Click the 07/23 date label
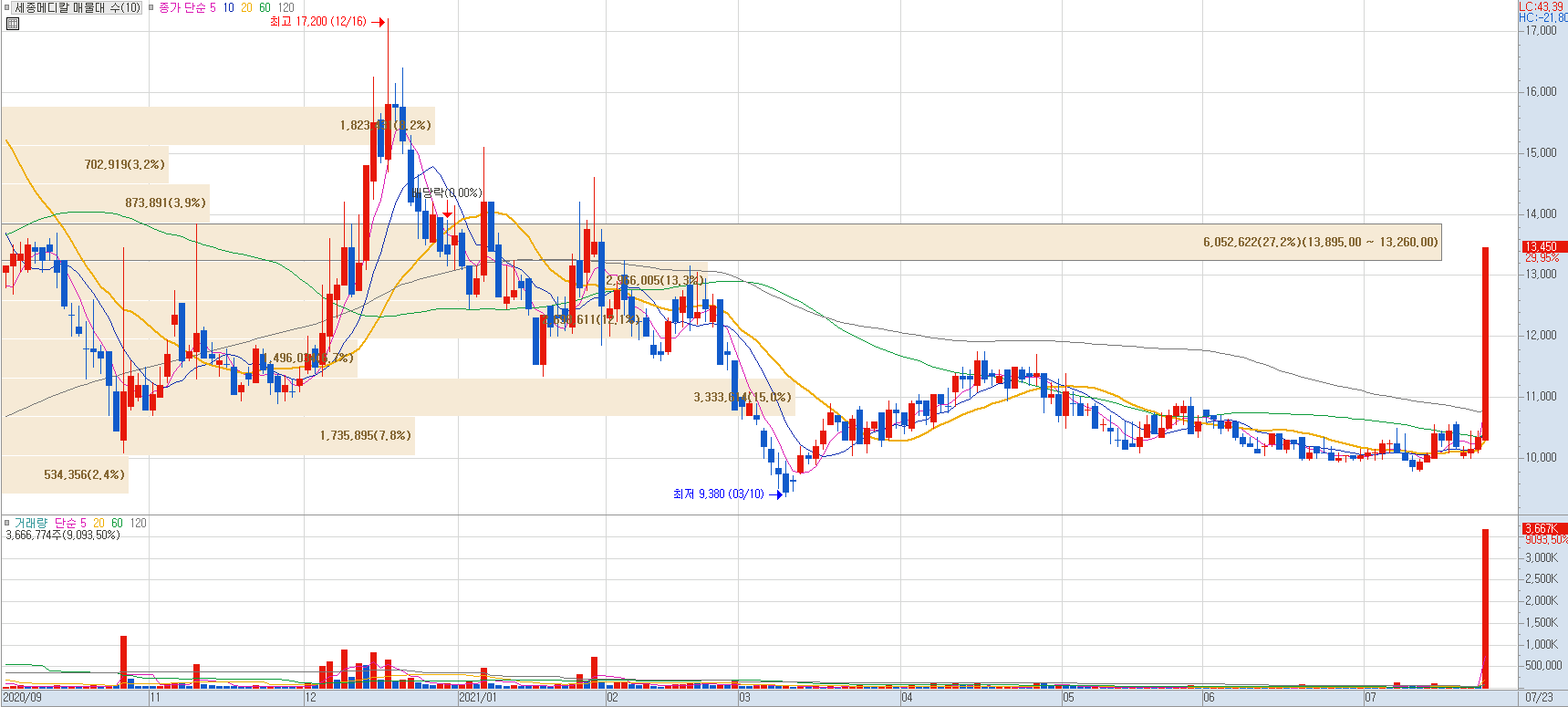1568x707 pixels. (1539, 698)
